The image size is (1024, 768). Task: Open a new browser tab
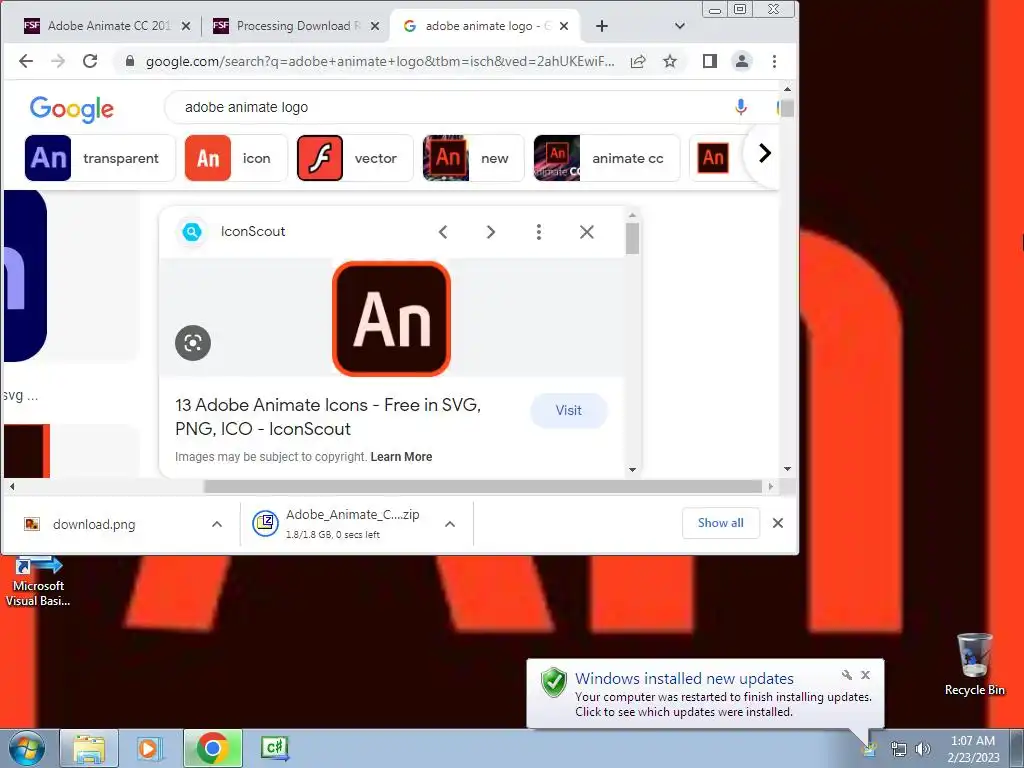pos(602,26)
